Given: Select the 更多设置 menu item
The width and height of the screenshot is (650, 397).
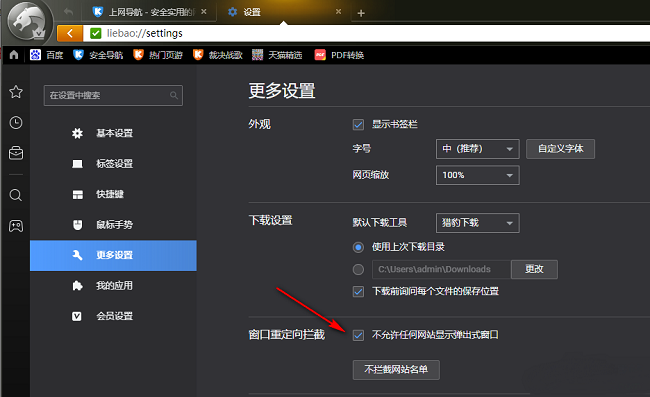Looking at the screenshot, I should click(113, 255).
